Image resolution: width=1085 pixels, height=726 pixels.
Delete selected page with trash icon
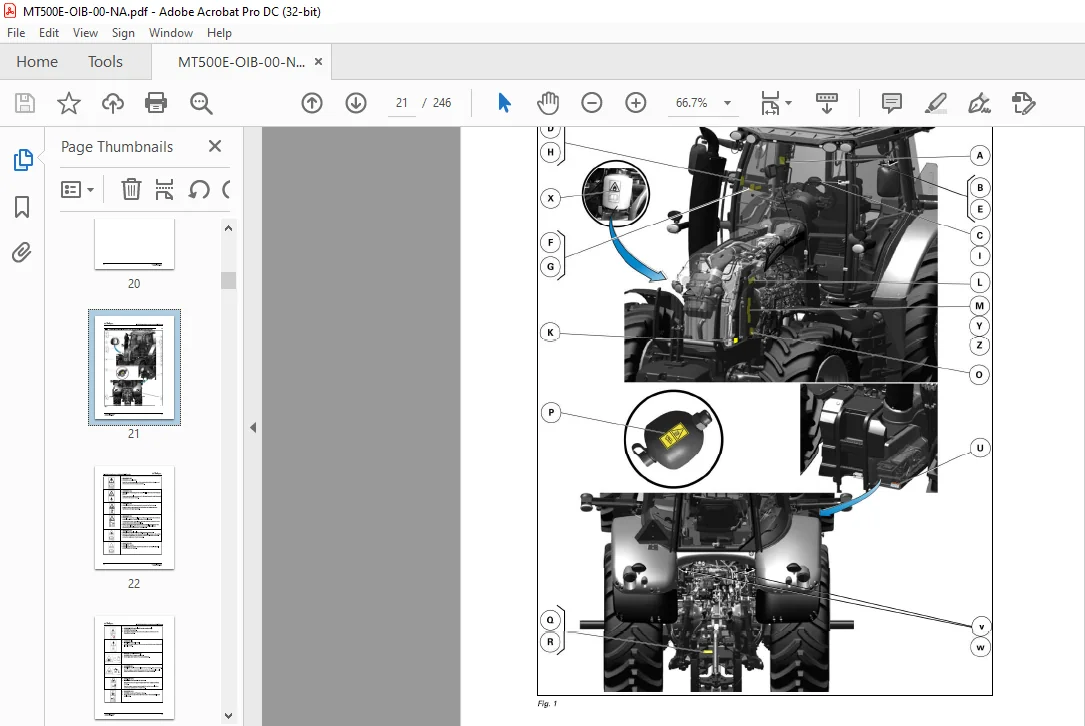[x=131, y=189]
